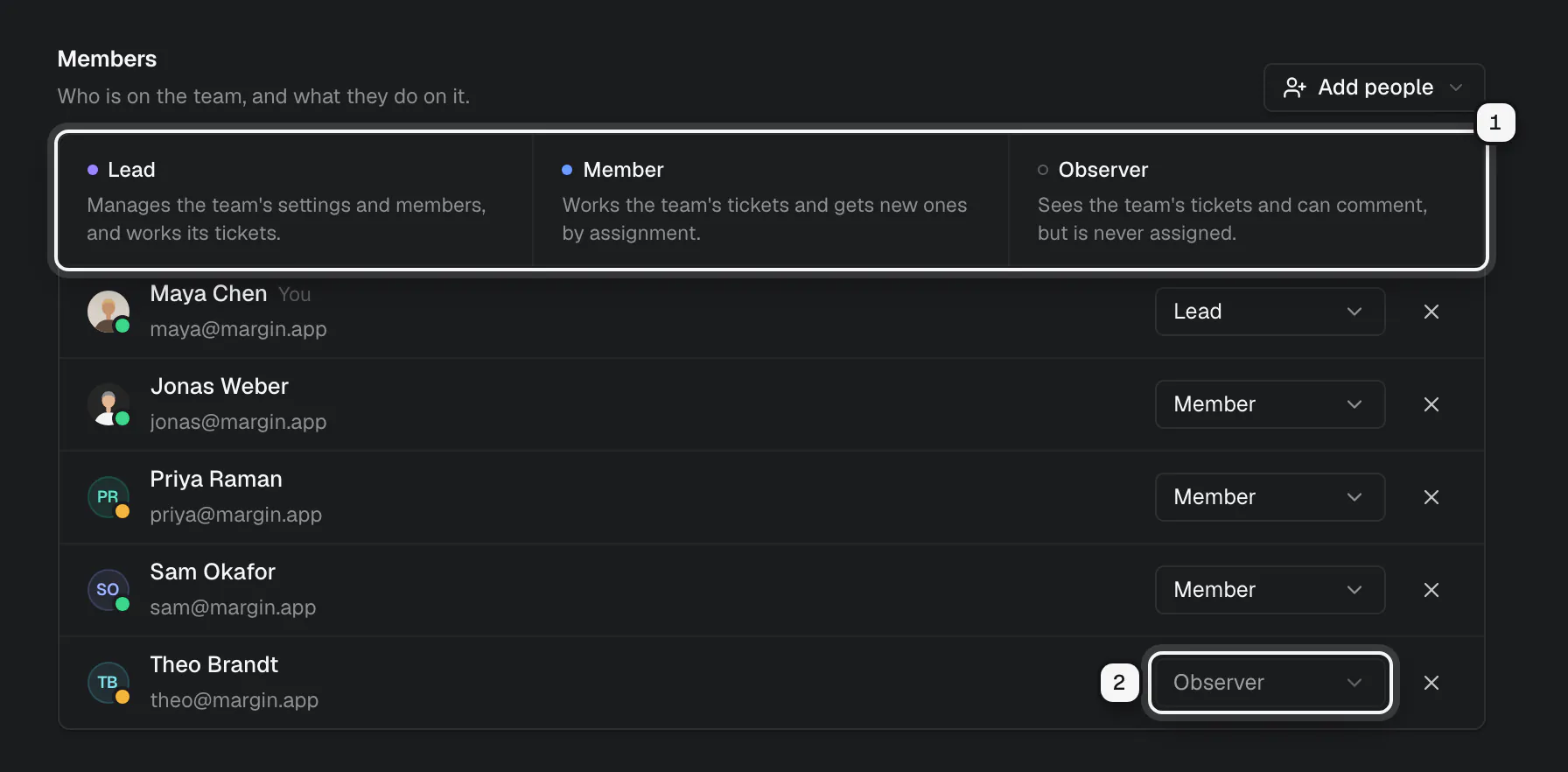Click the purple dot beside Lead
The image size is (1568, 772).
click(x=93, y=170)
